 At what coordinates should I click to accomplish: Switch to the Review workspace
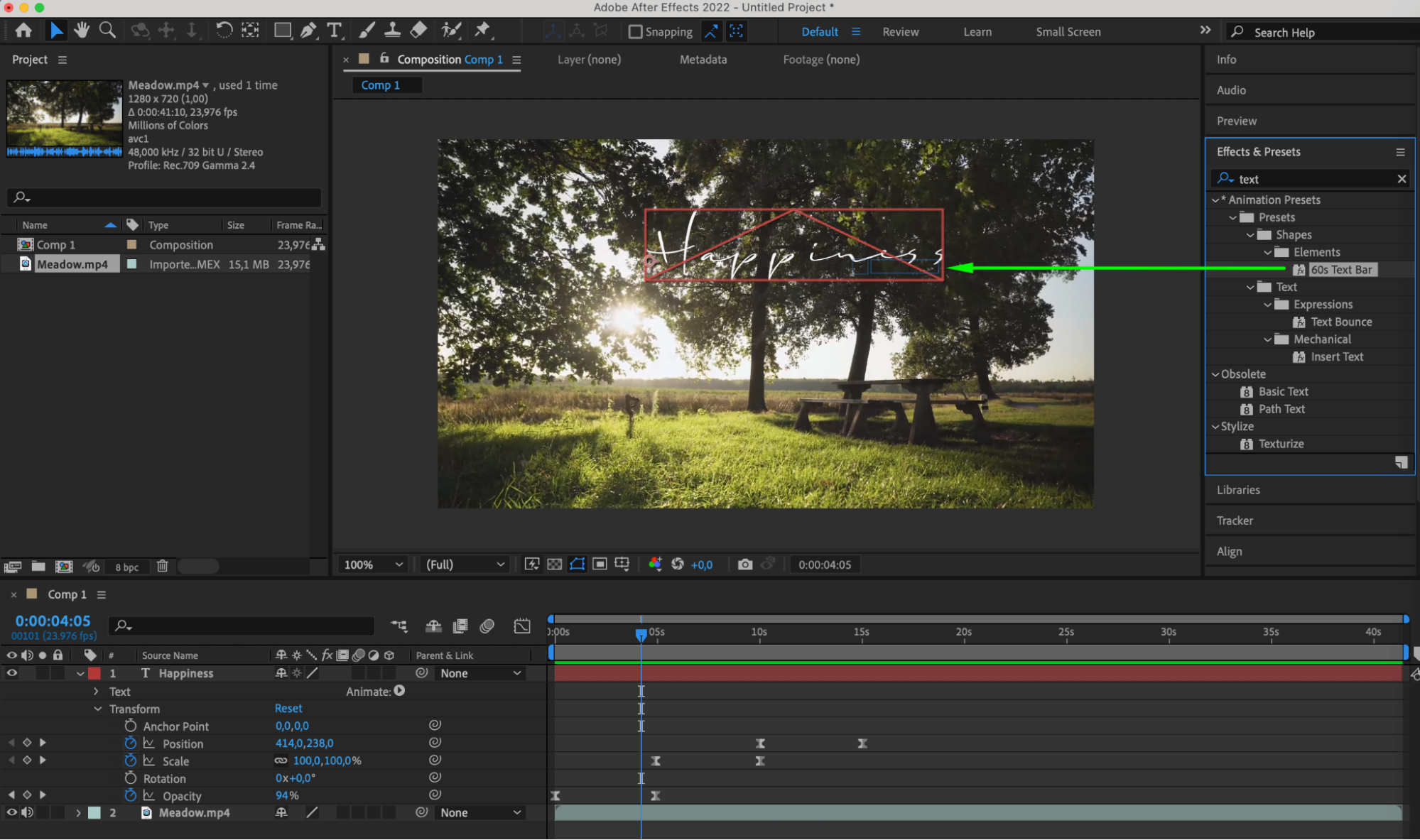[x=900, y=32]
